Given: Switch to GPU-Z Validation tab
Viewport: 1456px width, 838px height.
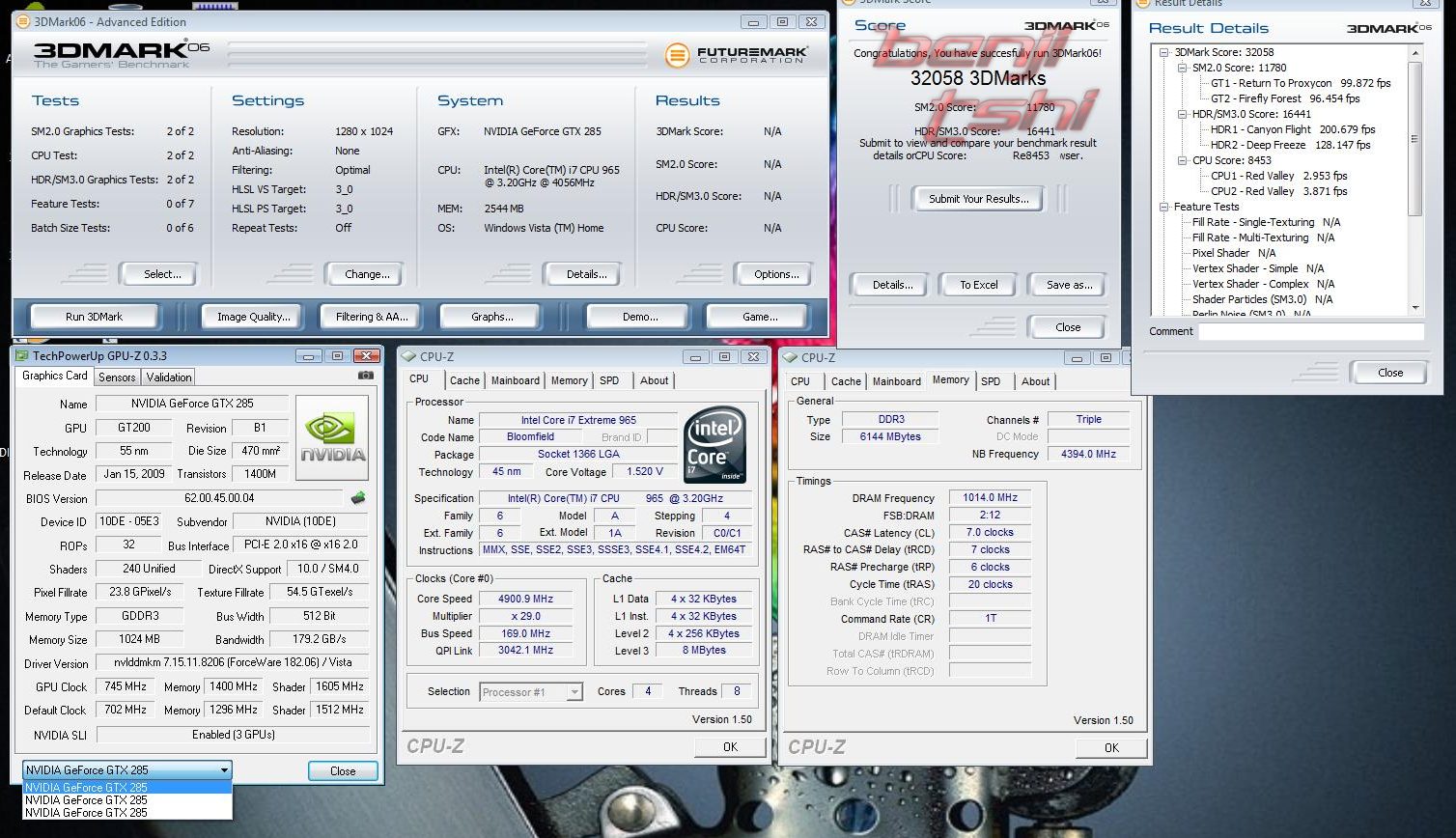Looking at the screenshot, I should pyautogui.click(x=169, y=377).
